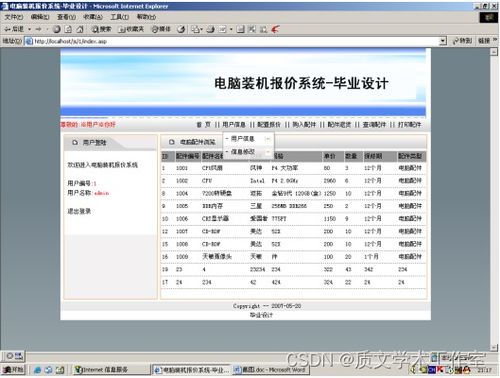Viewport: 500px width, 378px height.
Task: Click the Refresh page toolbar icon
Action: [x=68, y=29]
